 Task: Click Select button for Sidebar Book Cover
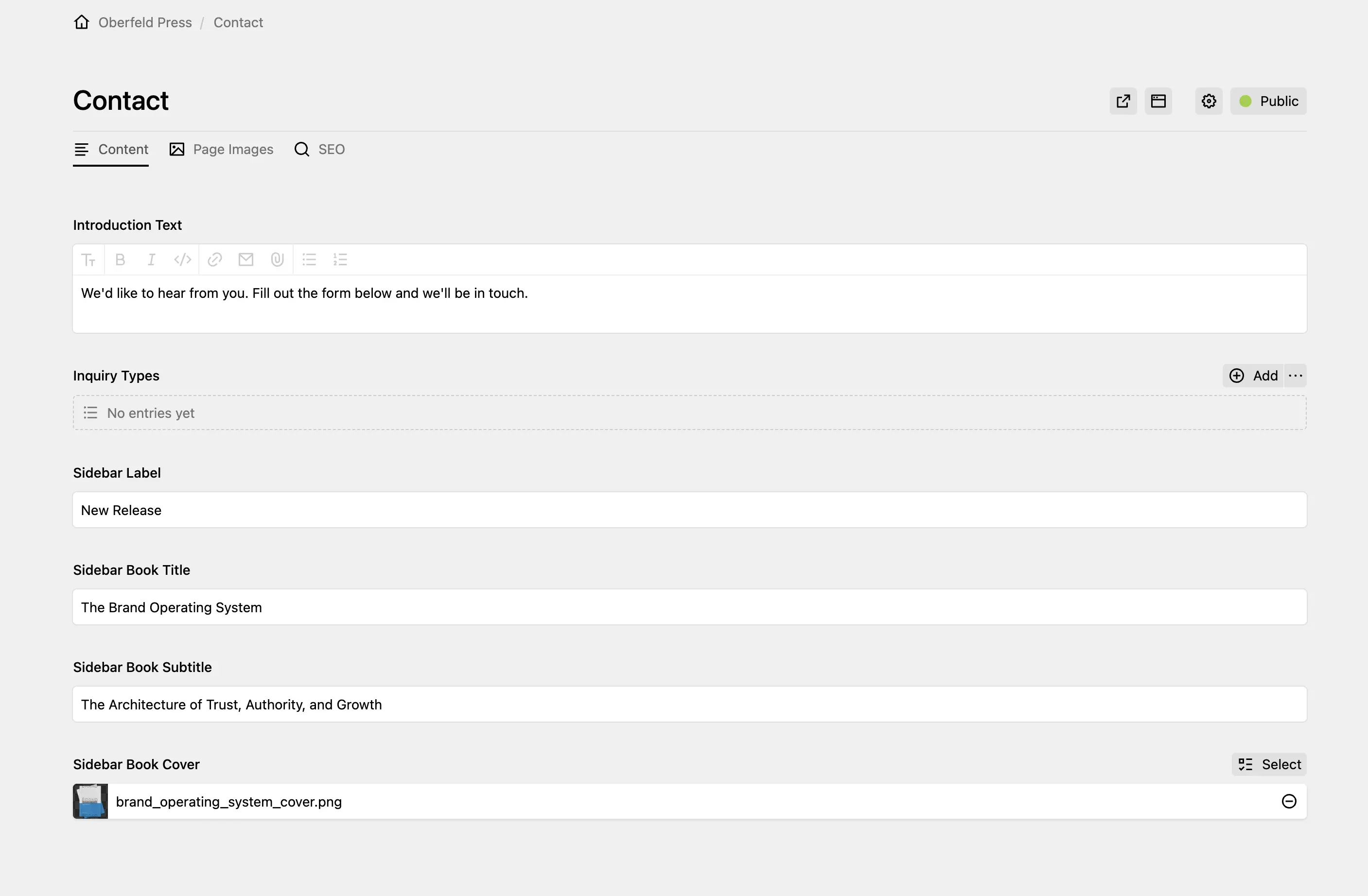pyautogui.click(x=1269, y=764)
